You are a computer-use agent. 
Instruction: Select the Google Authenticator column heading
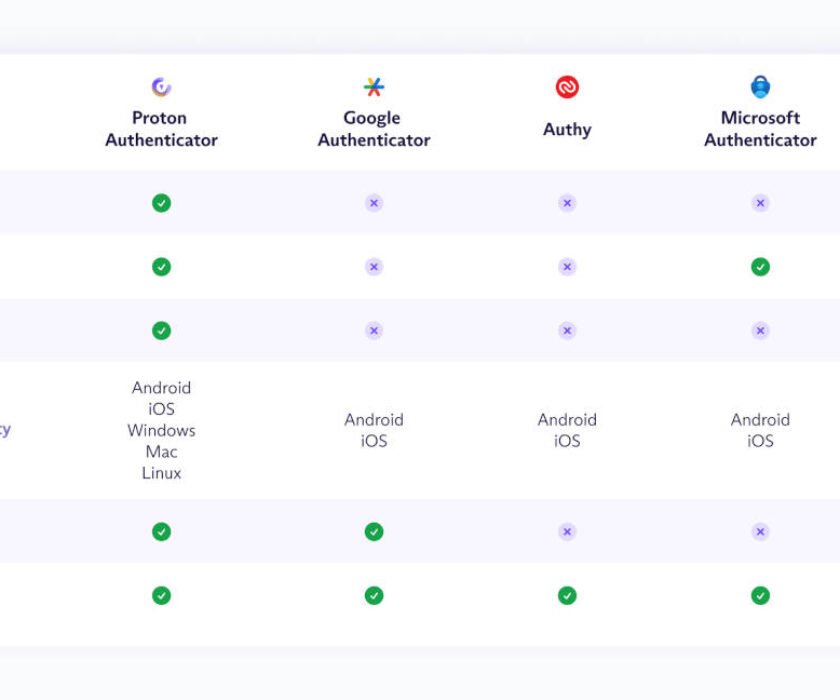(374, 129)
